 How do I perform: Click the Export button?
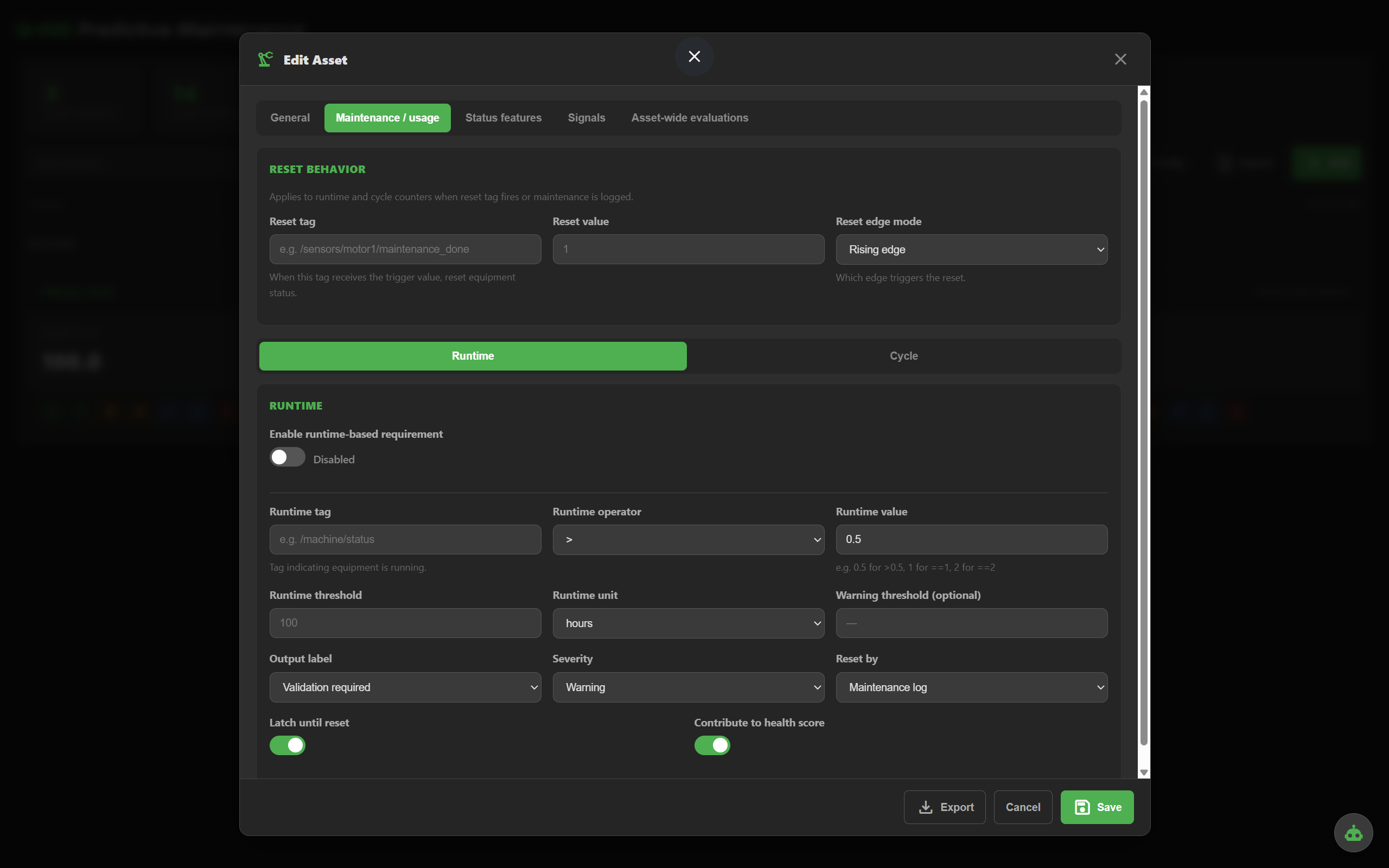944,807
